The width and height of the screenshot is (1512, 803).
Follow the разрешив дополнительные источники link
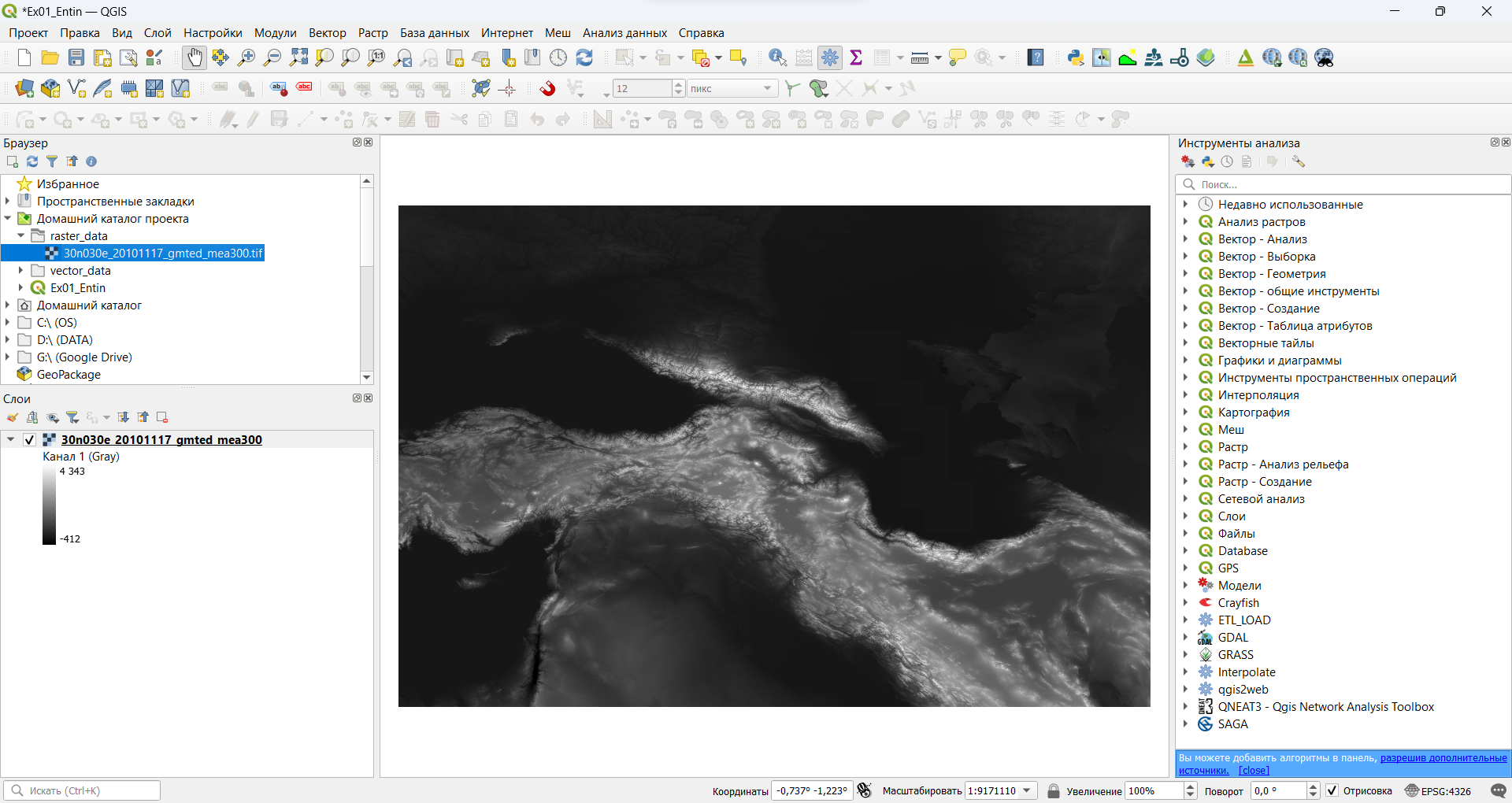[1443, 757]
